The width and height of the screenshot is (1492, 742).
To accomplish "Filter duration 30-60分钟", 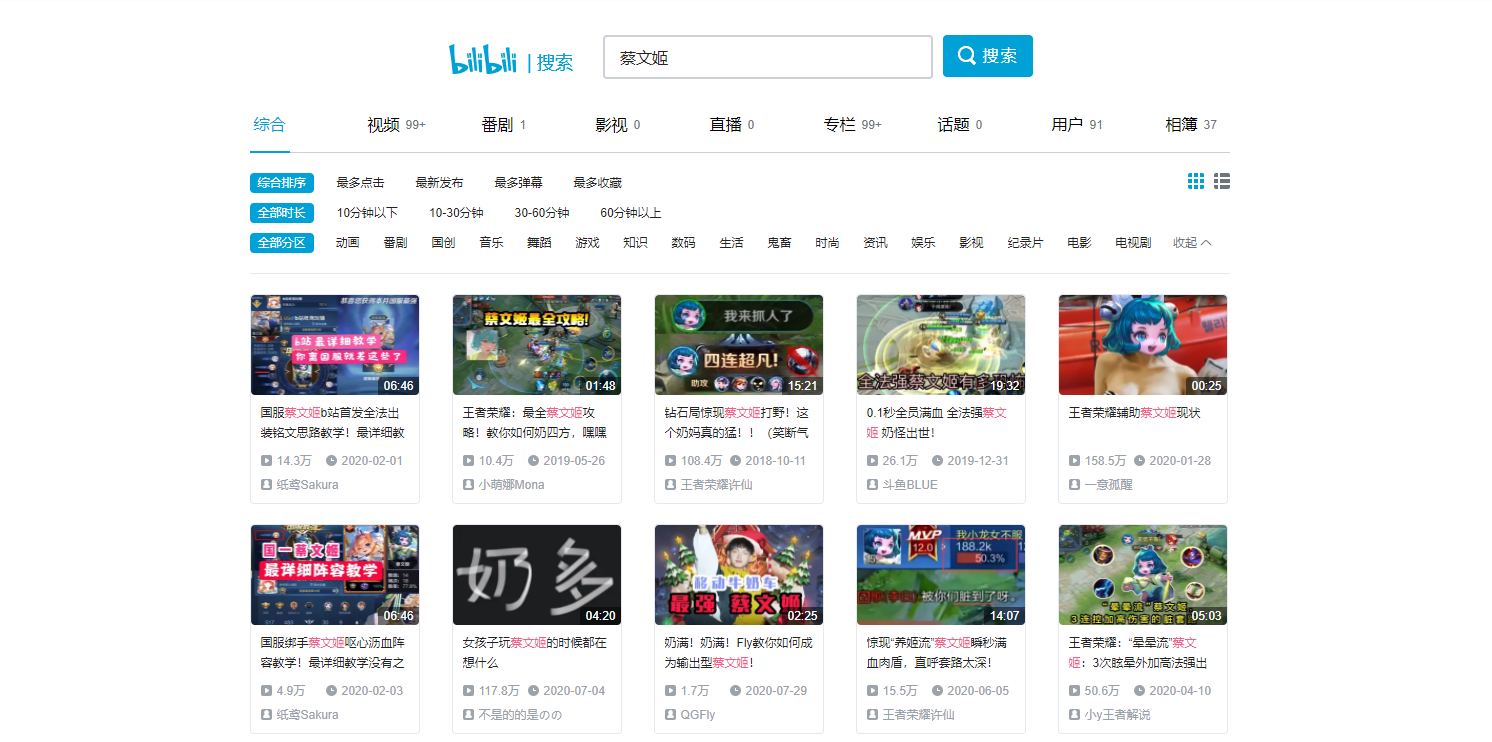I will click(x=542, y=213).
